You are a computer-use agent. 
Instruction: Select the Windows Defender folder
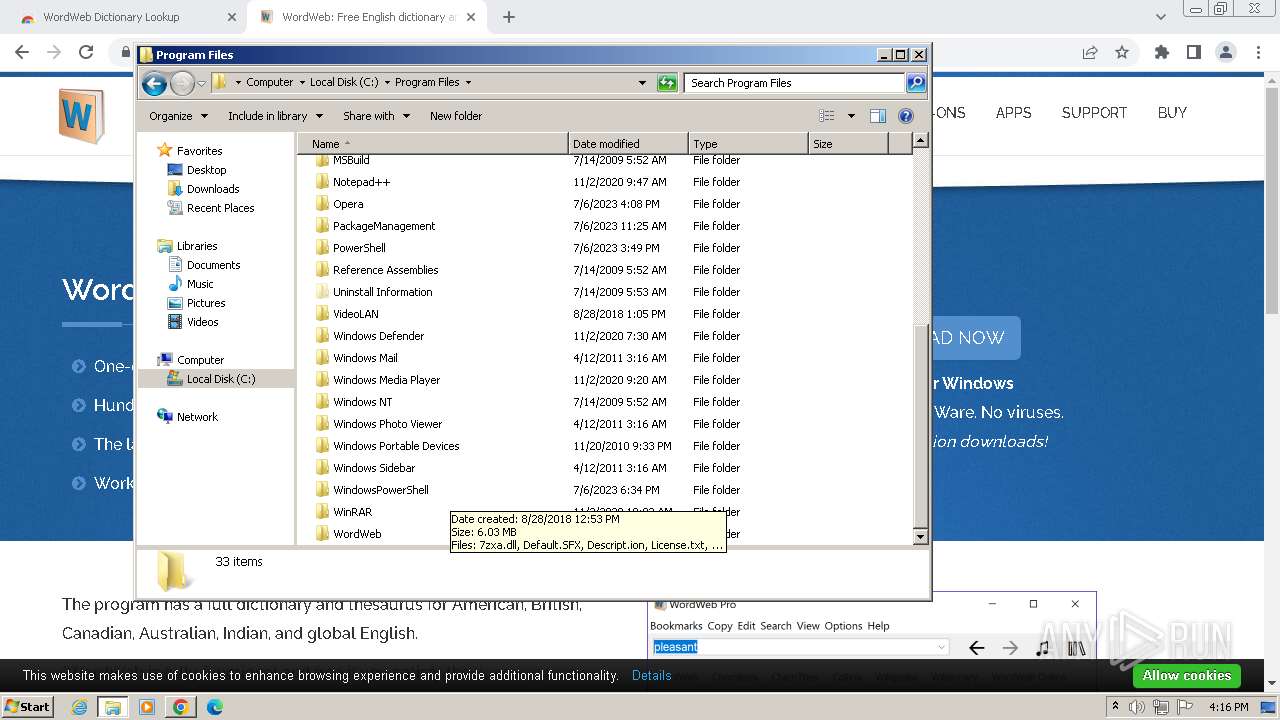tap(378, 336)
